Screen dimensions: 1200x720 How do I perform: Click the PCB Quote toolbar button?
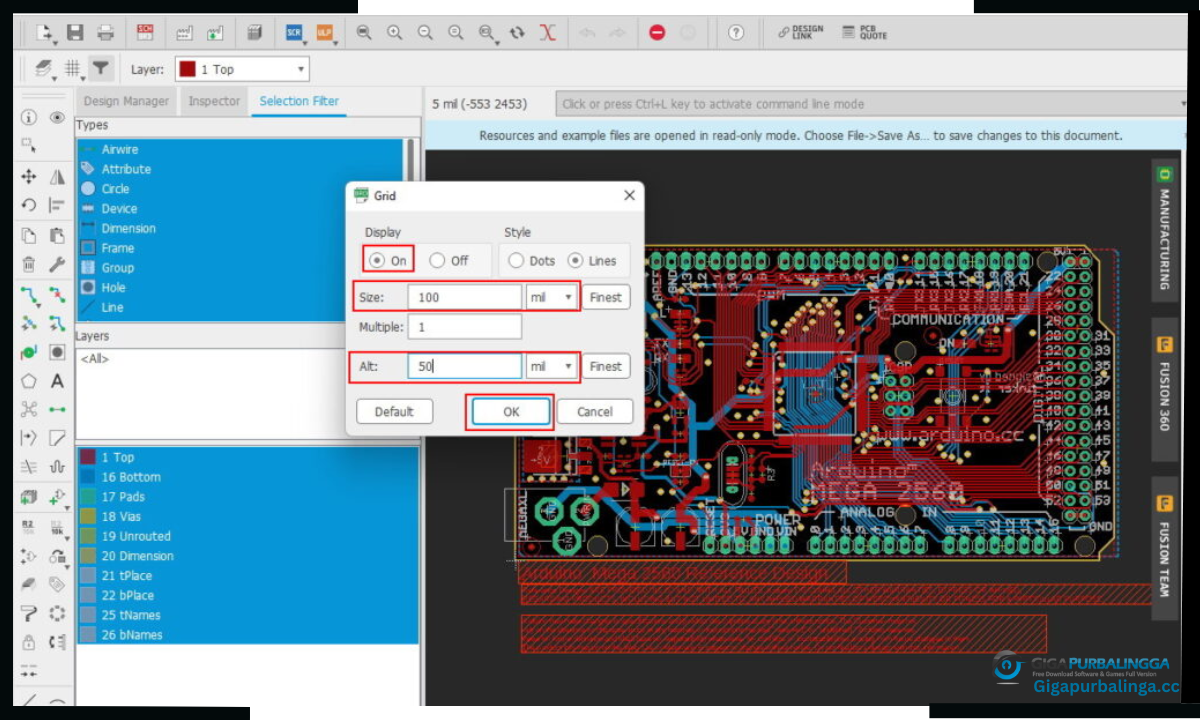coord(864,33)
